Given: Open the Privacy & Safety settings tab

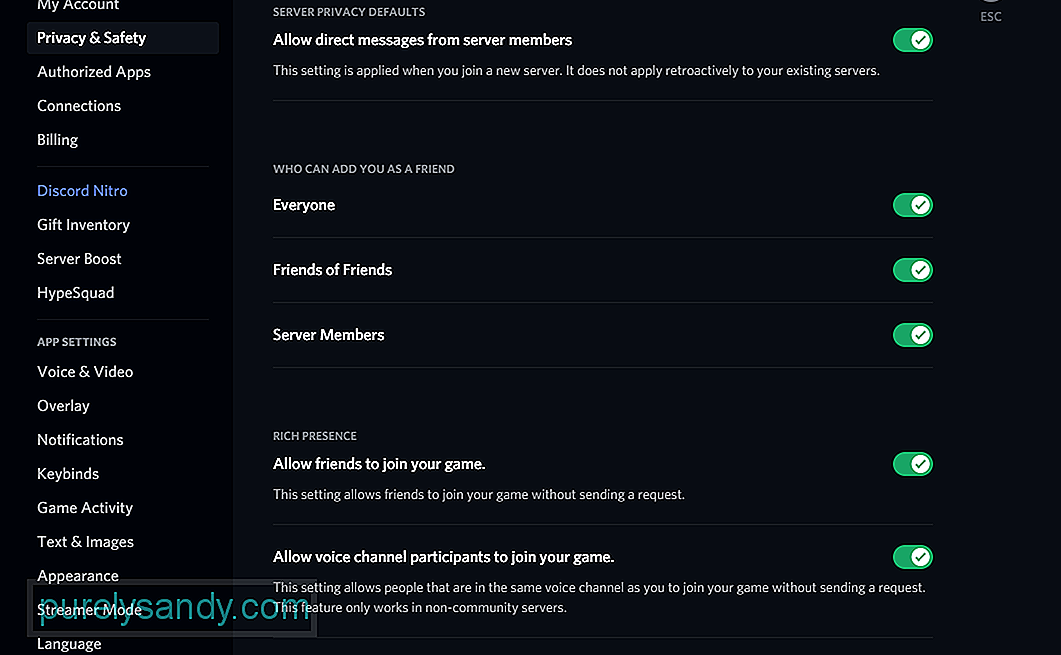Looking at the screenshot, I should point(122,38).
